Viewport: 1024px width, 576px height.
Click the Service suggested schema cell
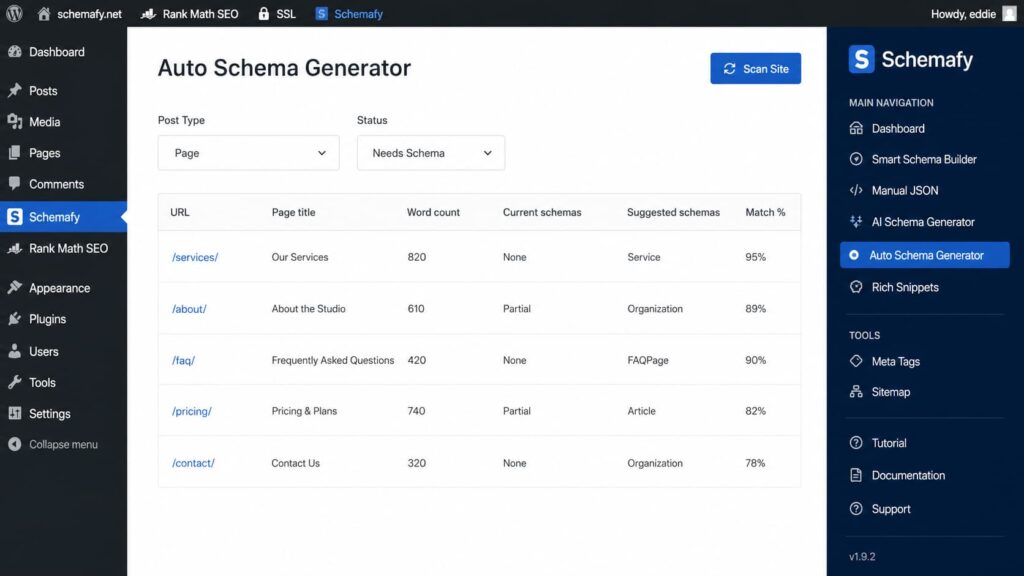coord(644,257)
